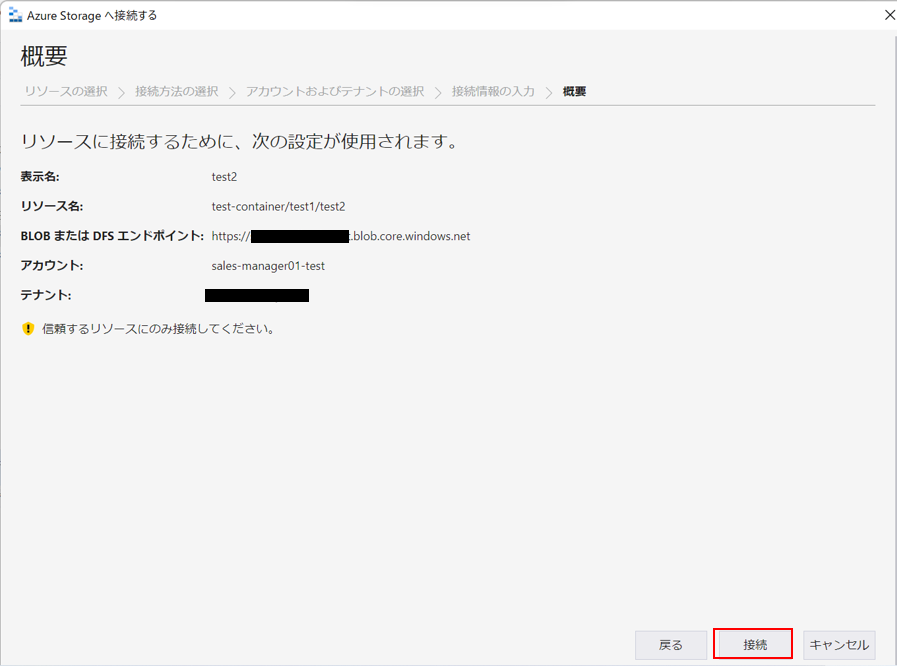Click the 戻る (Back) button
This screenshot has height=666, width=897.
[x=670, y=645]
